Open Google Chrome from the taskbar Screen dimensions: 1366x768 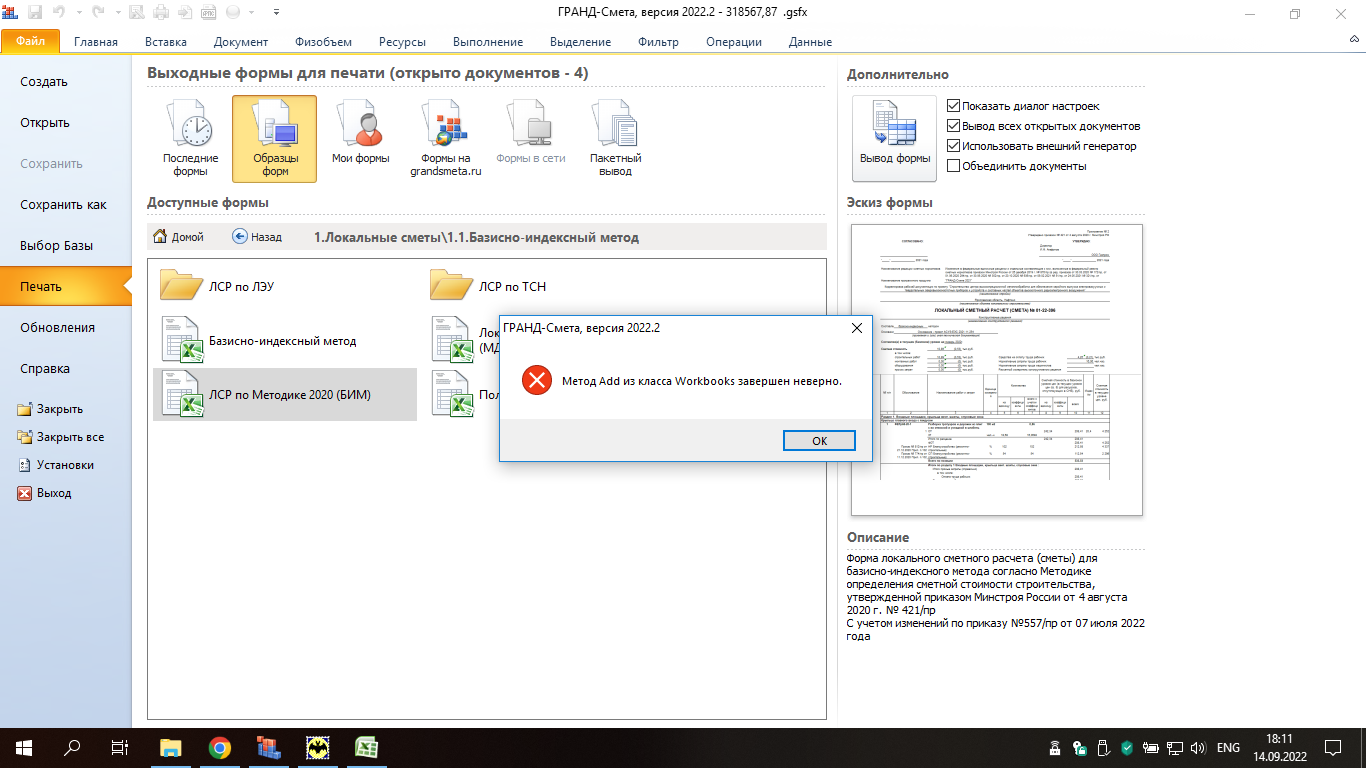click(220, 748)
